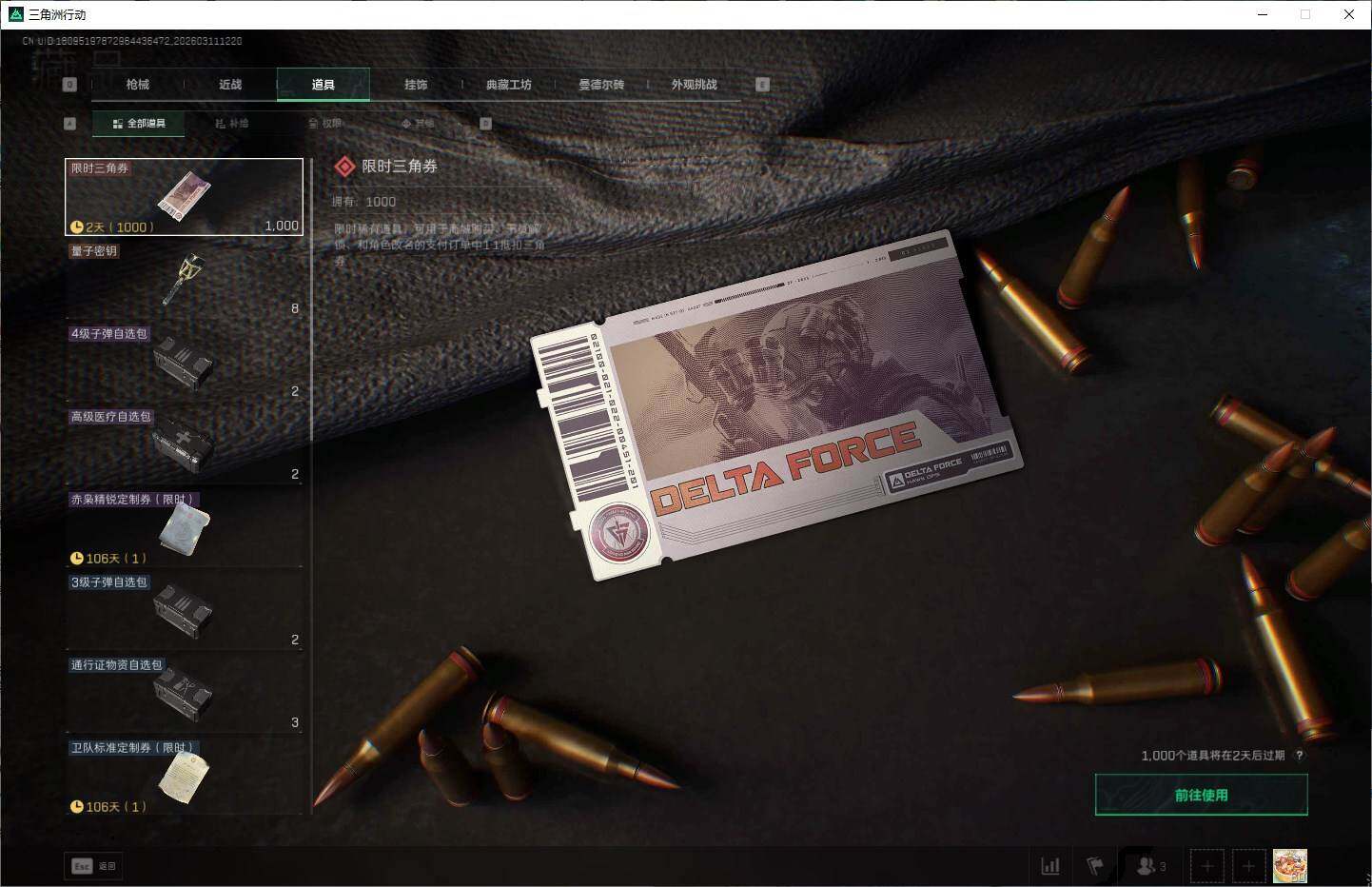1372x887 pixels.
Task: Click the 赤枭精锐定制券（限时） name label
Action: pos(133,500)
